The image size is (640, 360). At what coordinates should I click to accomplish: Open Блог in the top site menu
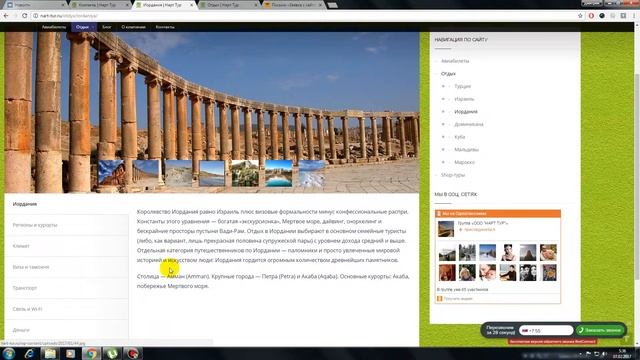click(x=107, y=27)
